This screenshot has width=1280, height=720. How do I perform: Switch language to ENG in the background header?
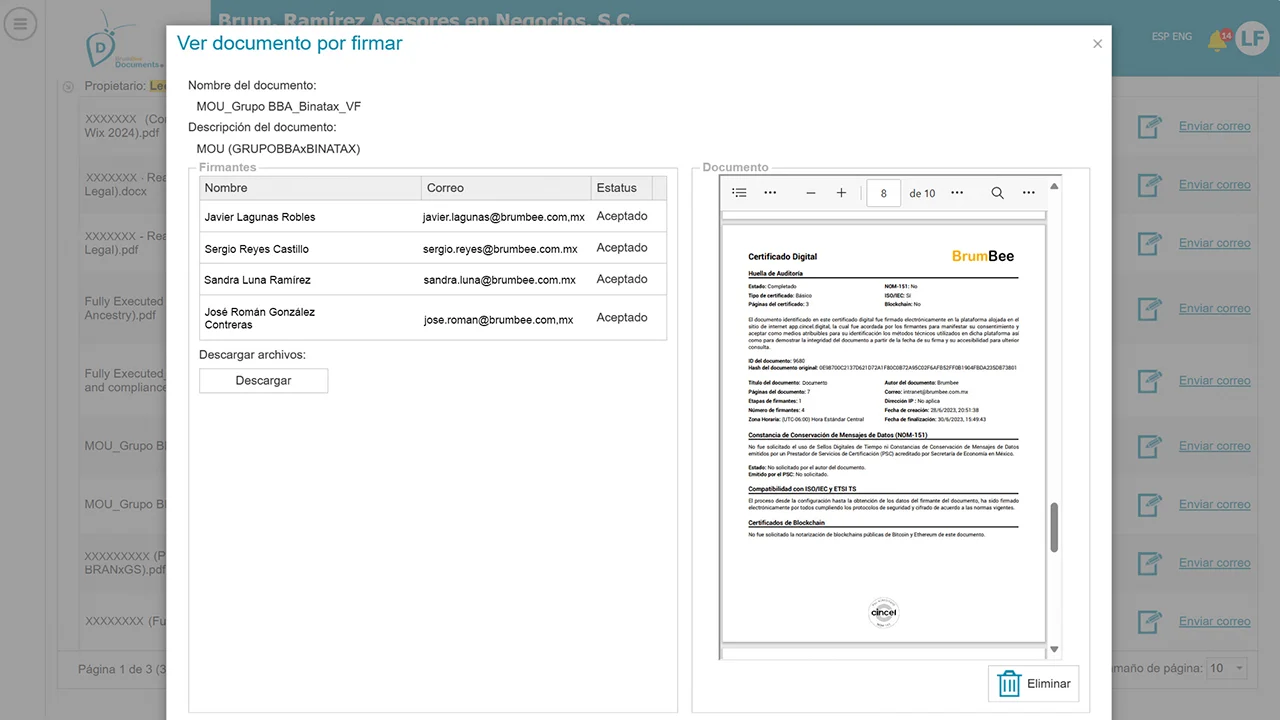point(1182,36)
